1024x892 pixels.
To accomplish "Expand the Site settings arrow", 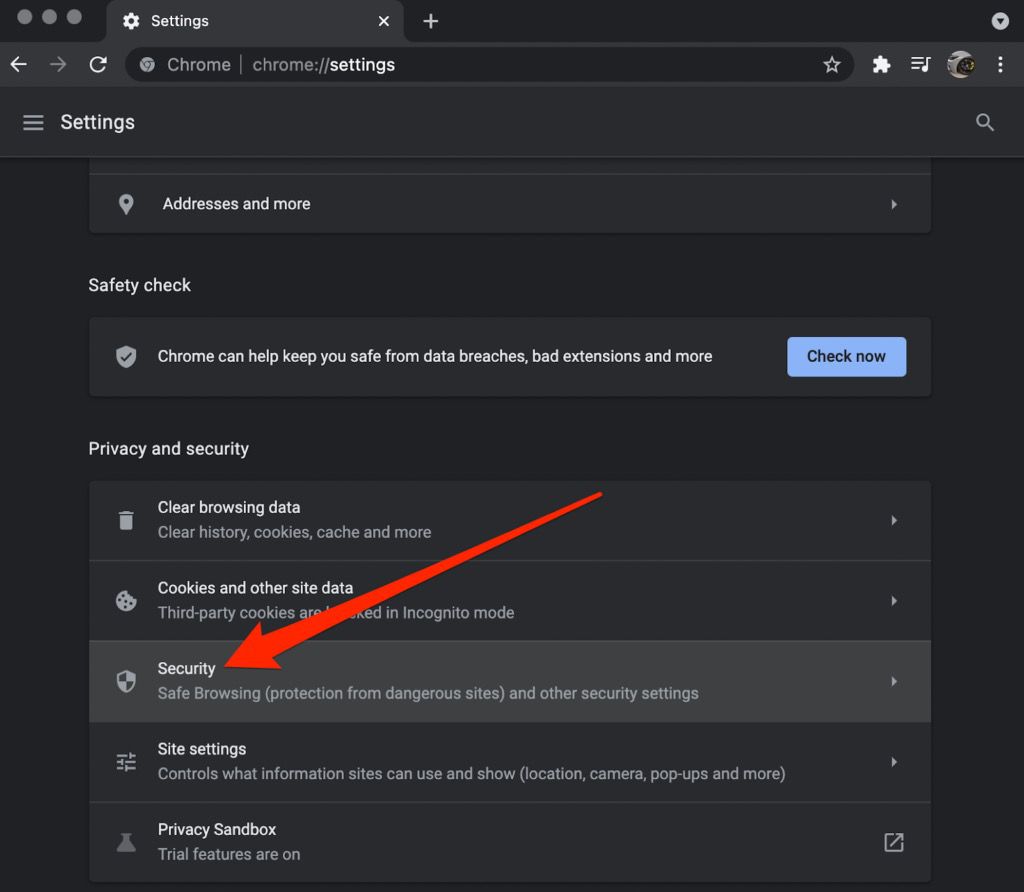I will 893,762.
